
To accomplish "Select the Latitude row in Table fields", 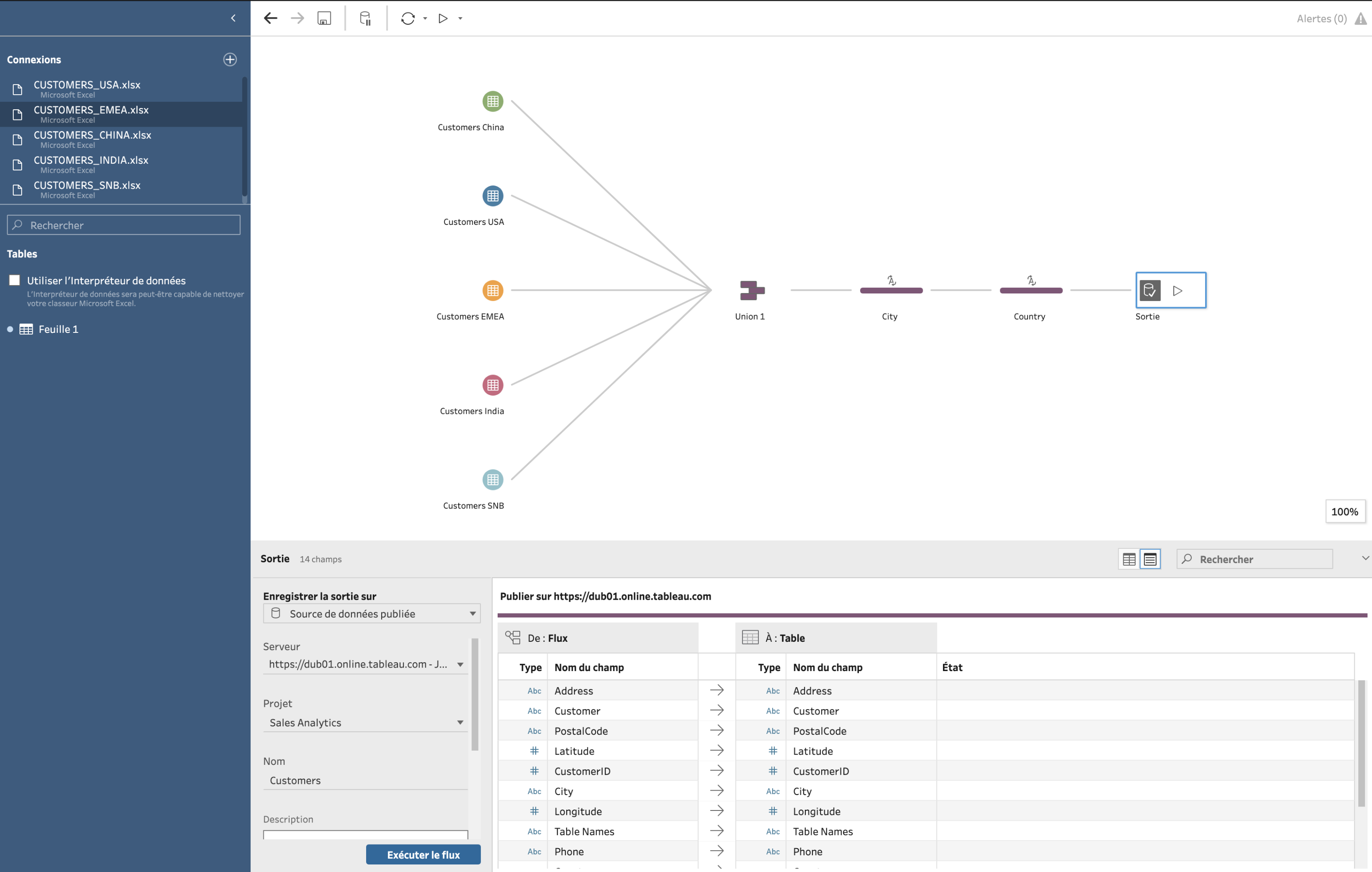I will point(836,751).
